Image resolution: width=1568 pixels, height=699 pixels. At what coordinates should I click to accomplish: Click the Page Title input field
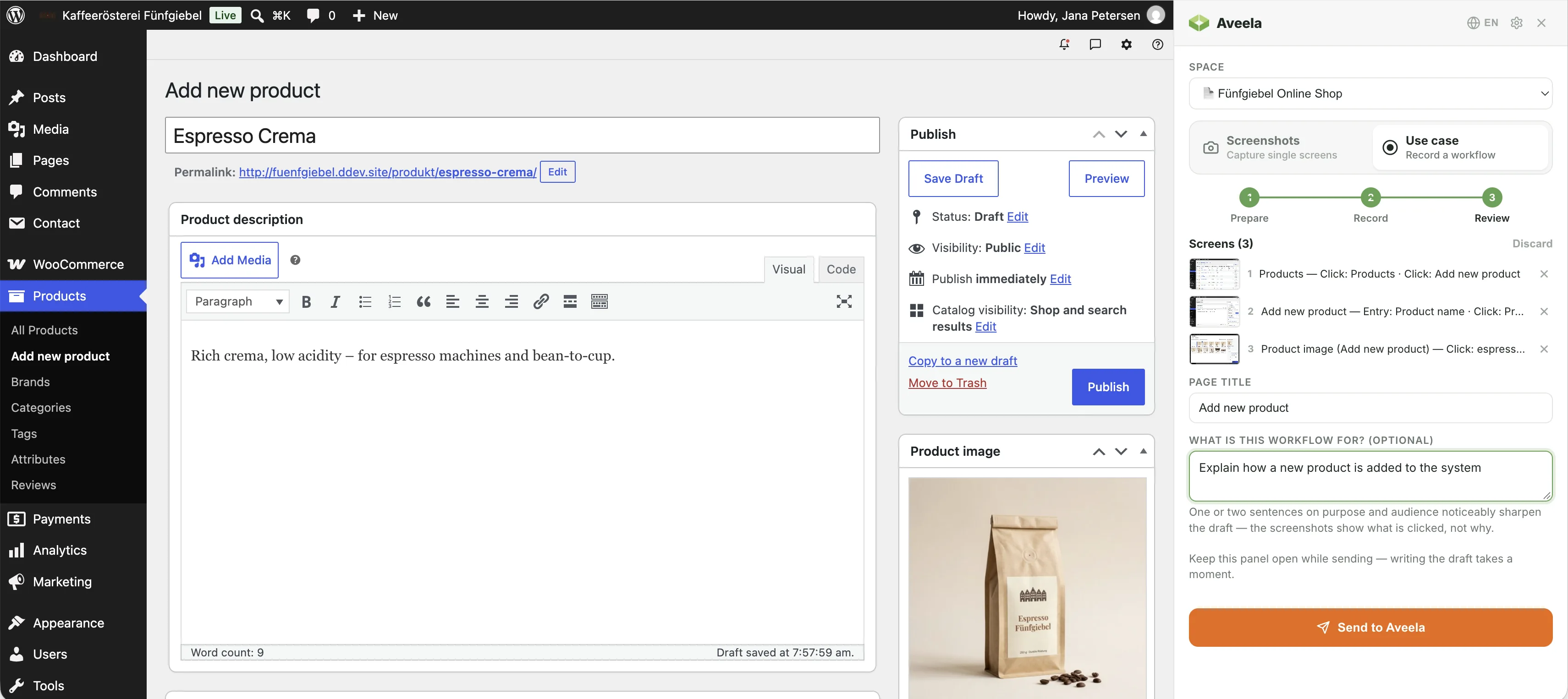[1370, 408]
